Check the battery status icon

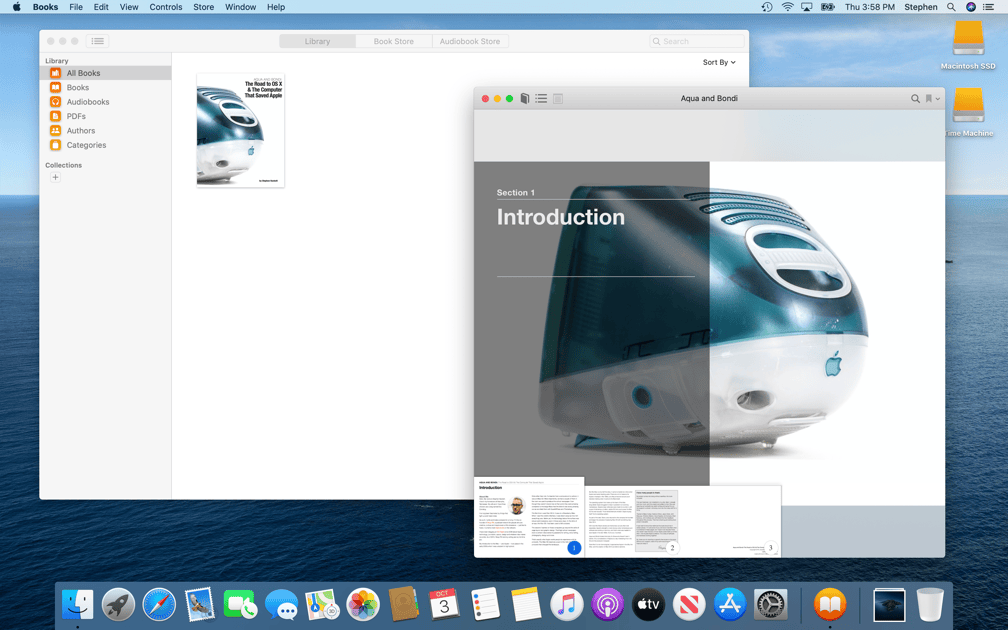pyautogui.click(x=827, y=7)
